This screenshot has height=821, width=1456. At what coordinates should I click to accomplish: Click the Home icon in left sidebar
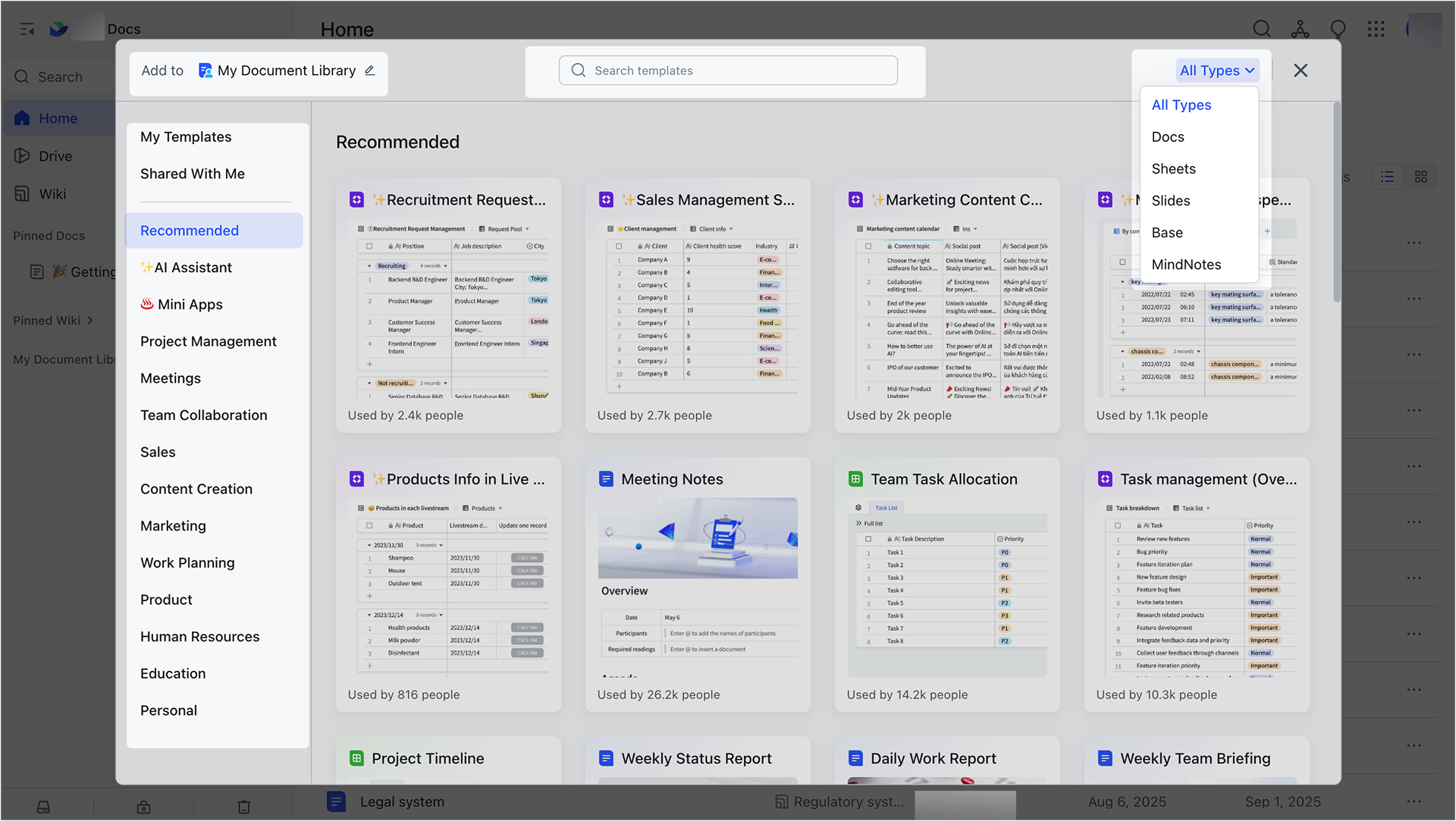[22, 118]
